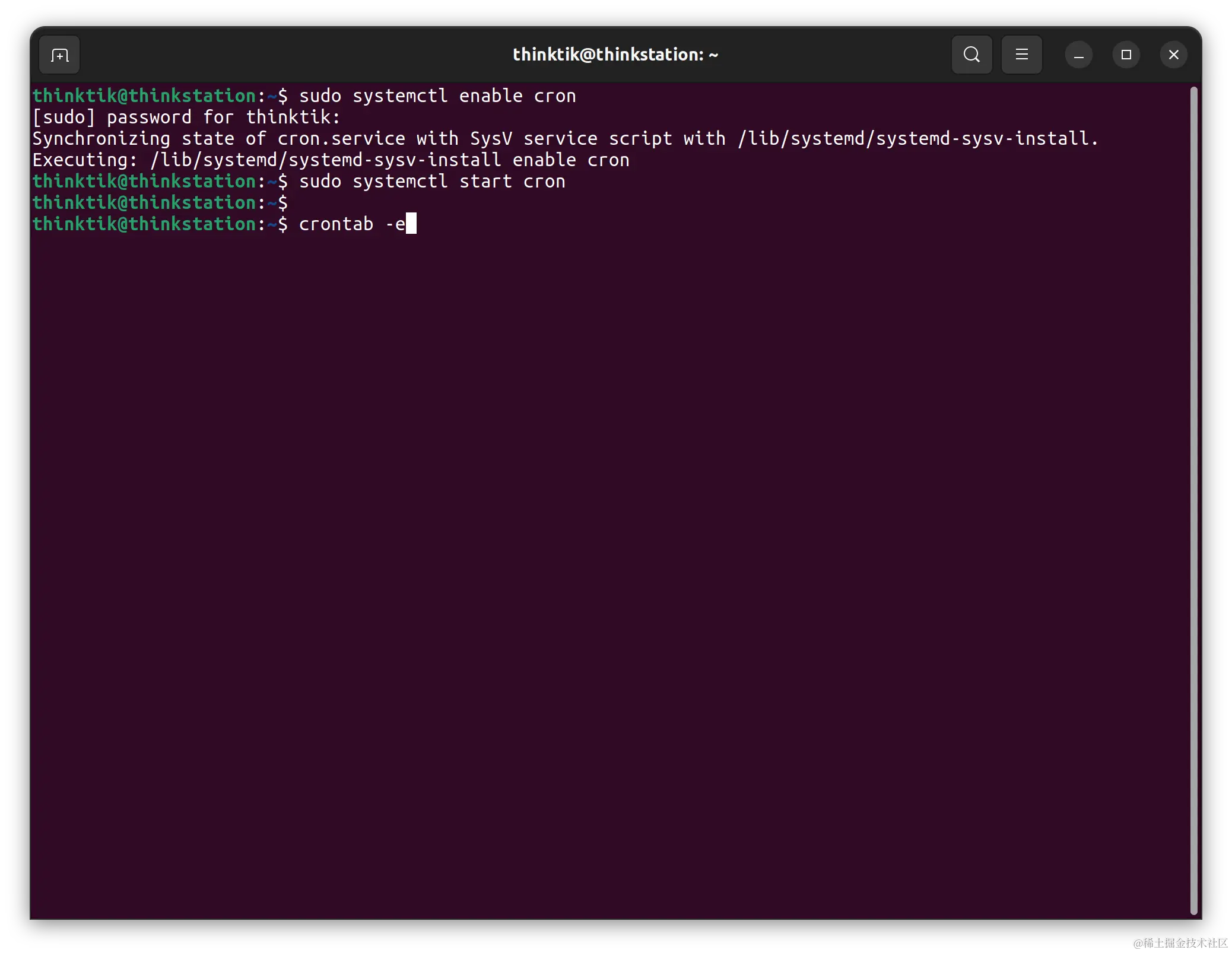
Task: Click the '[sudo] password for thinktik:' line
Action: point(186,117)
